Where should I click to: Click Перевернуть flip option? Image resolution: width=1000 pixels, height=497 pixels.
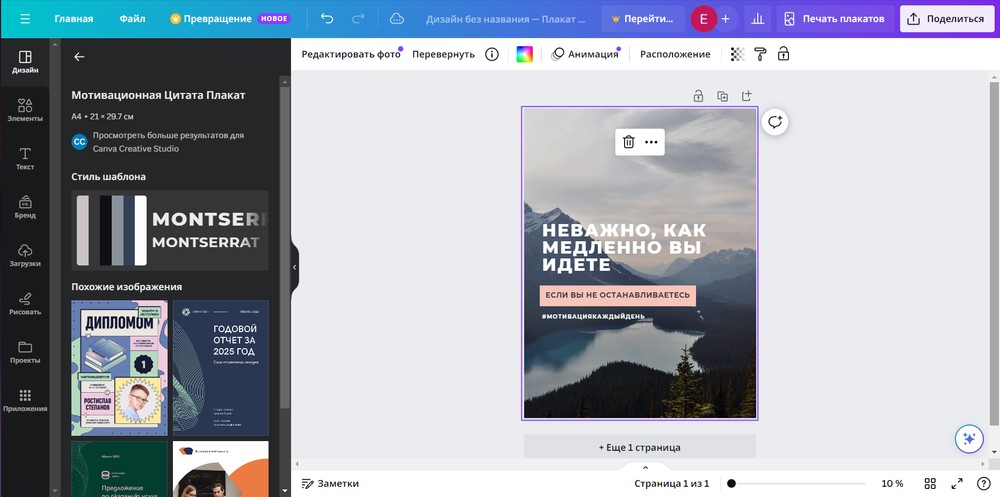point(443,54)
